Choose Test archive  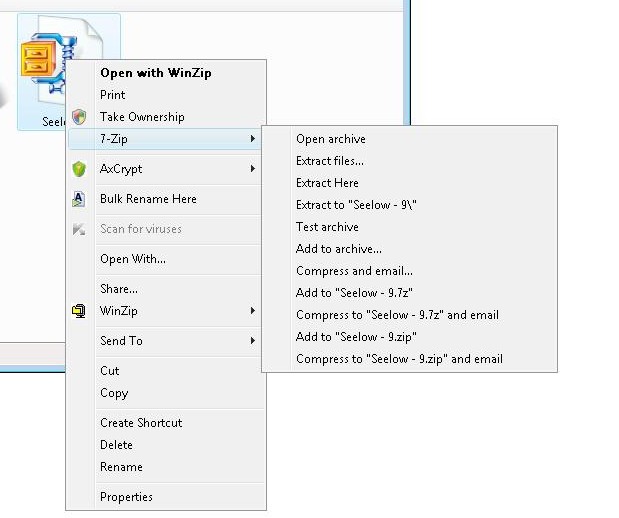327,227
